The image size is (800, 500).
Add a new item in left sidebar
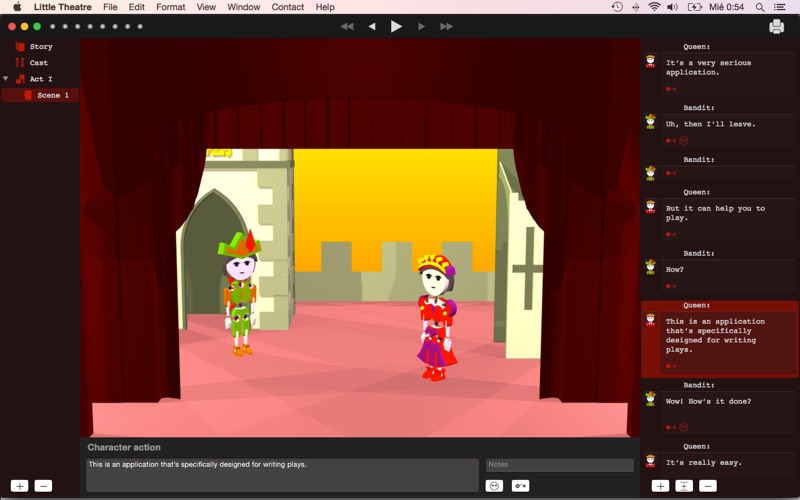[20, 486]
